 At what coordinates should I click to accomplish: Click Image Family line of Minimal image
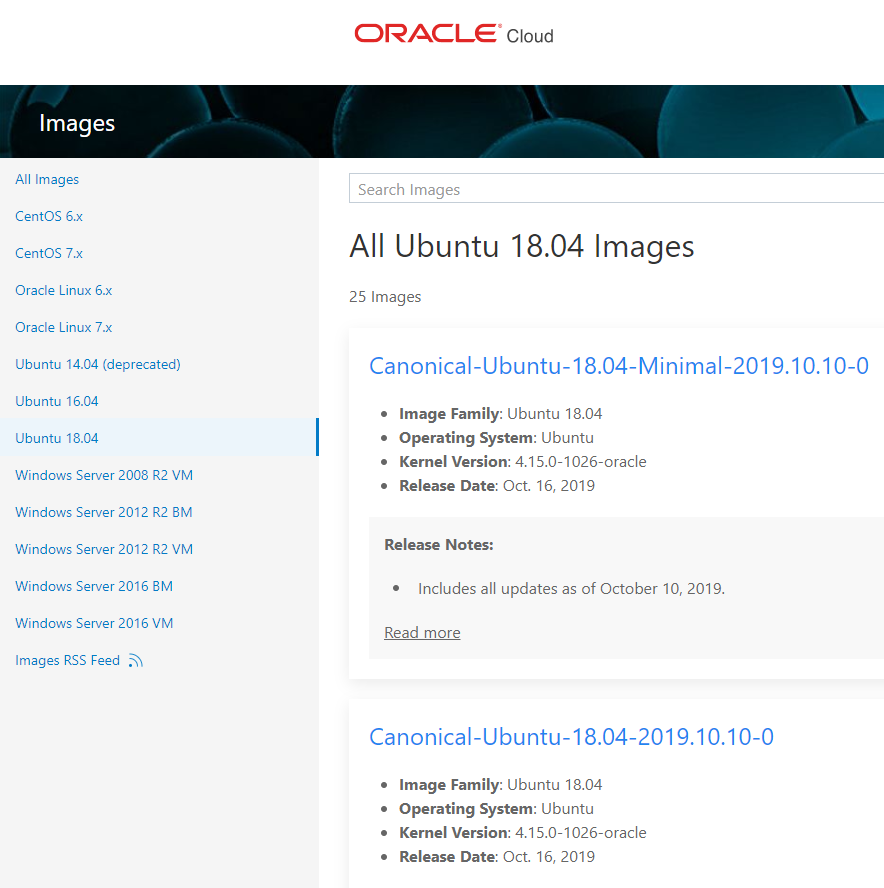(501, 414)
